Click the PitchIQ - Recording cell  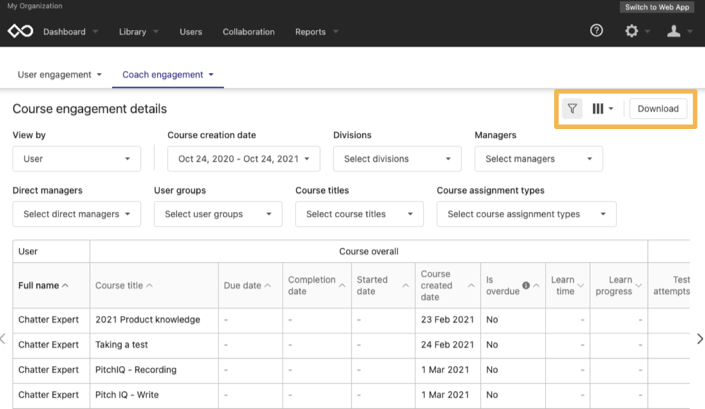(154, 370)
